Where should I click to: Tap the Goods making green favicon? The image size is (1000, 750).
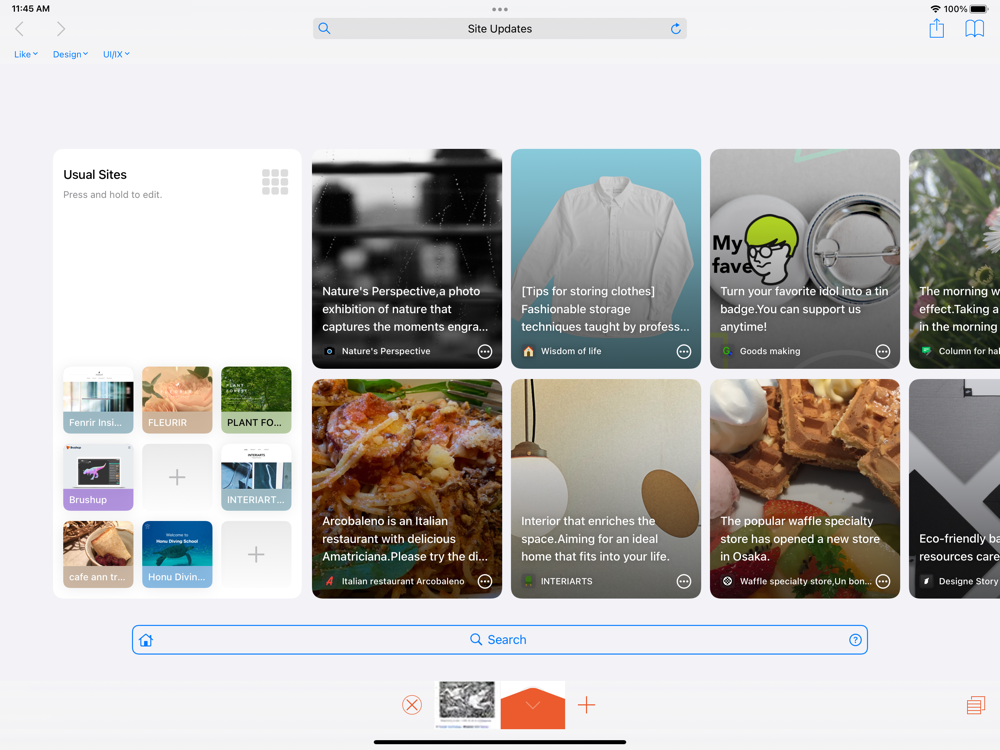tap(726, 351)
